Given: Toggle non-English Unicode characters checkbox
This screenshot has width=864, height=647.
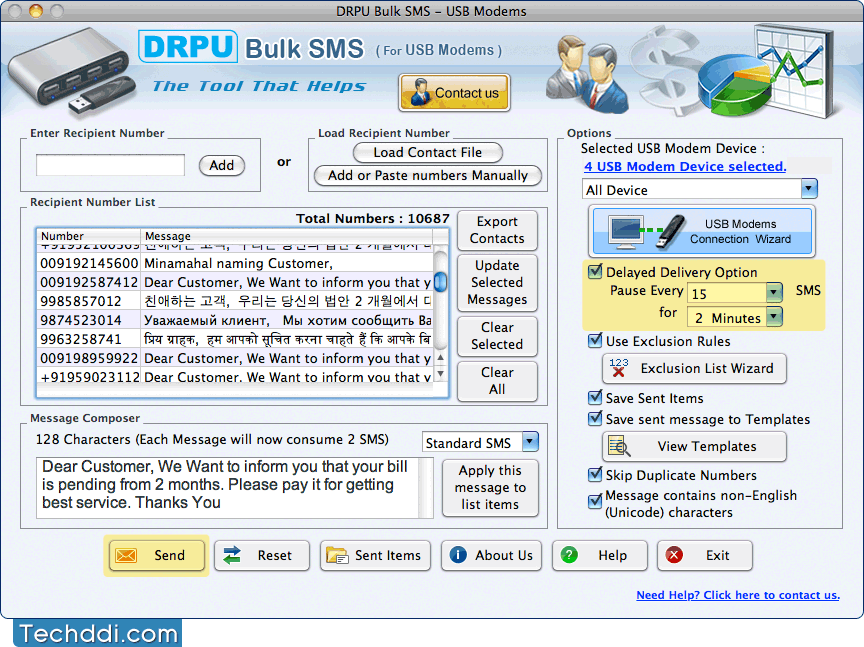Looking at the screenshot, I should click(595, 502).
